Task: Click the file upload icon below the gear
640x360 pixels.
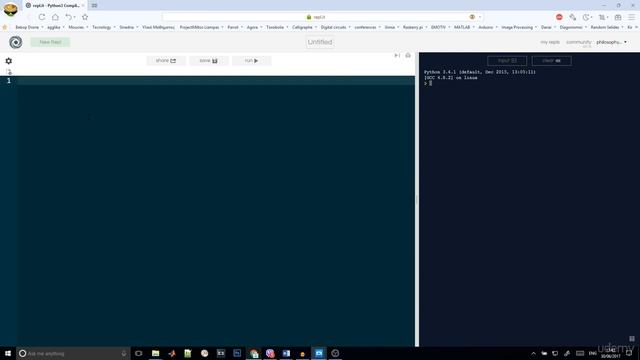Action: pyautogui.click(x=9, y=72)
